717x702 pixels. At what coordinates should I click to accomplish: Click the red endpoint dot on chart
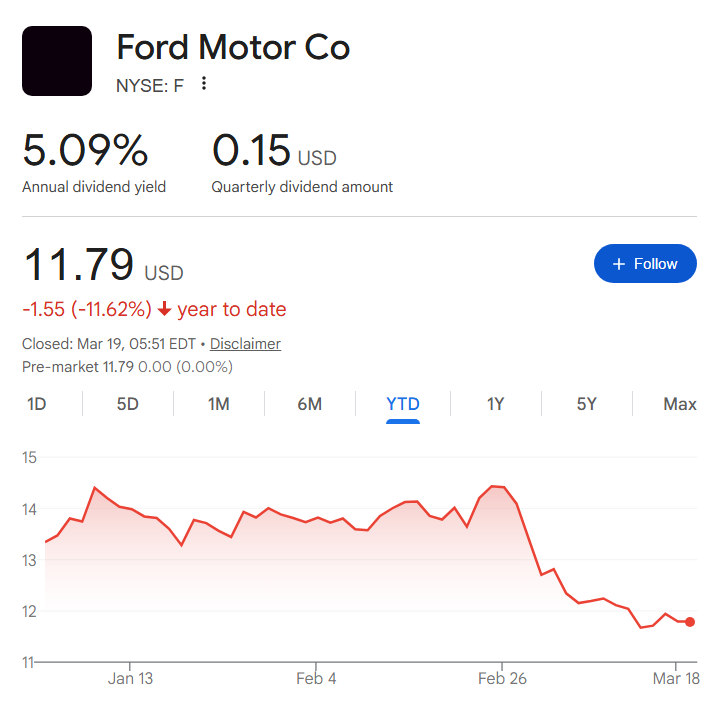click(690, 622)
